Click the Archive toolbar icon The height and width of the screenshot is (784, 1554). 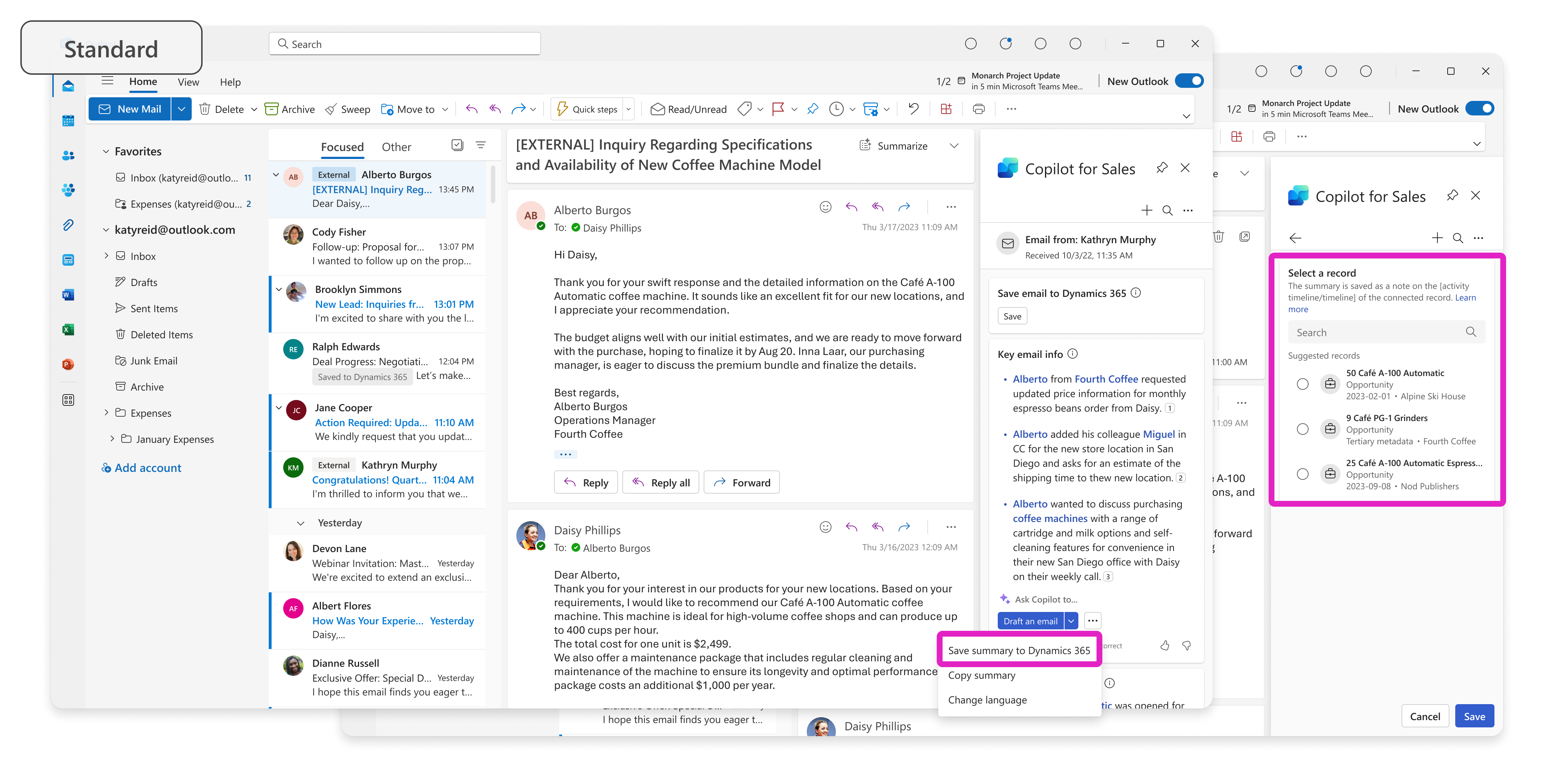[272, 109]
